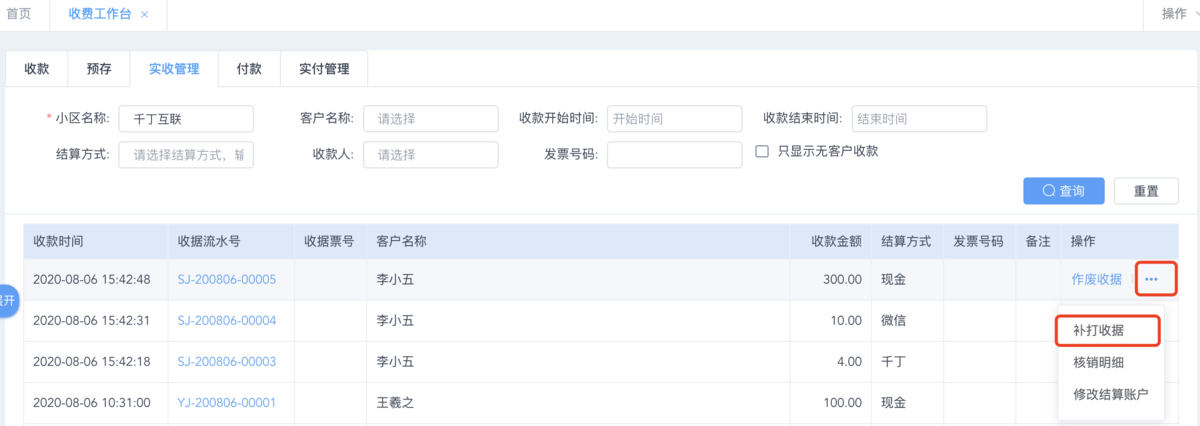Image resolution: width=1200 pixels, height=426 pixels.
Task: Open the 收款人 dropdown
Action: [x=431, y=155]
